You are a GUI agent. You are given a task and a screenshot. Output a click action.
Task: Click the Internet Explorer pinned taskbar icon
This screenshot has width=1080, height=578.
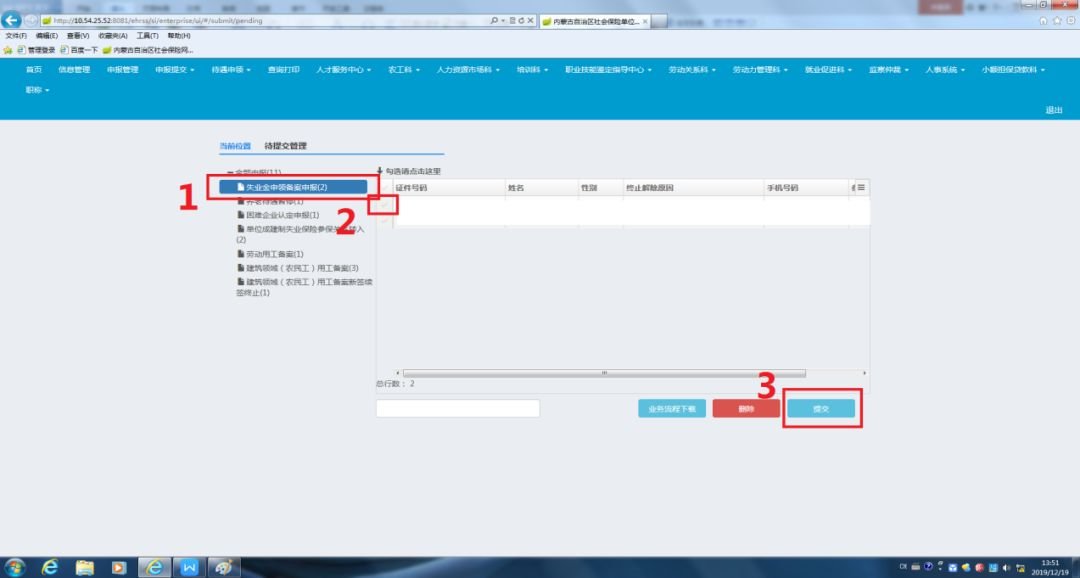50,567
